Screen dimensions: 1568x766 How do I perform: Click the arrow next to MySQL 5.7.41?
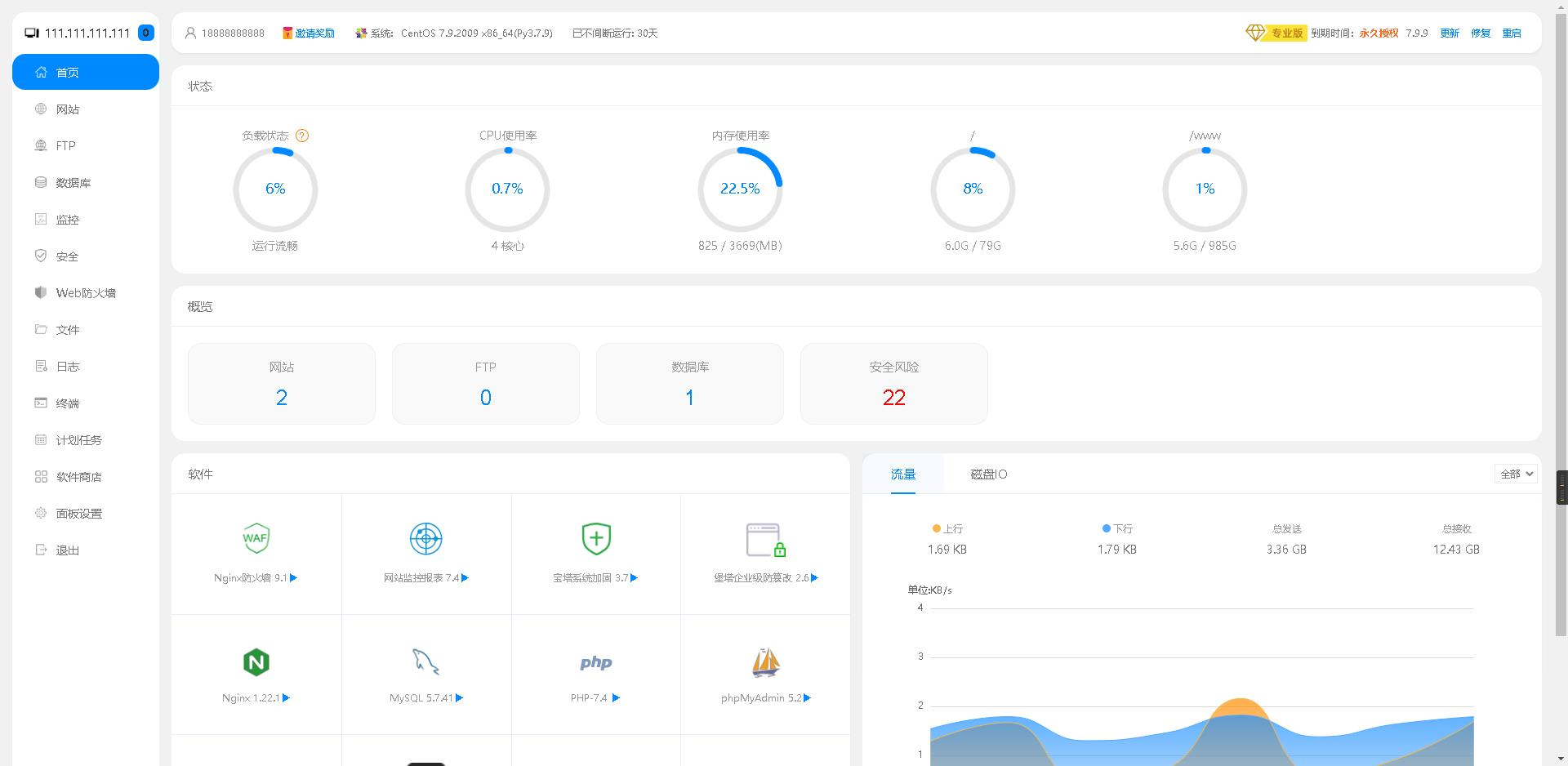pyautogui.click(x=459, y=698)
